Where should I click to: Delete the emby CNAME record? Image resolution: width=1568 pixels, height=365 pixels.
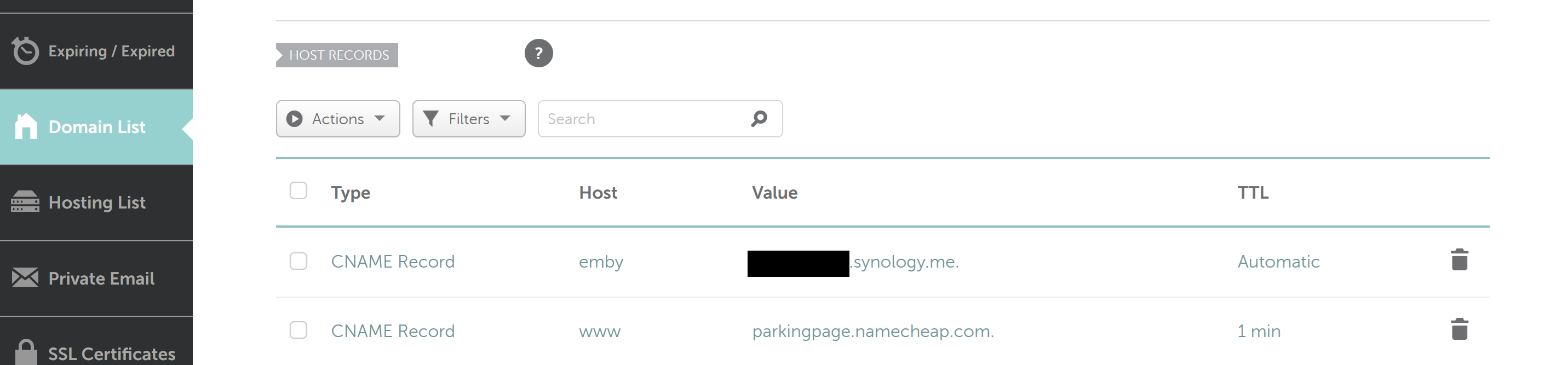(x=1459, y=260)
